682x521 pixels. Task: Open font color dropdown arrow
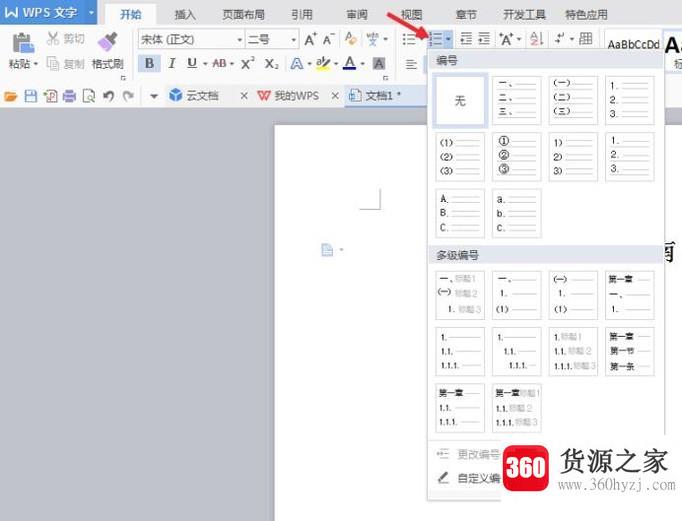tap(362, 64)
